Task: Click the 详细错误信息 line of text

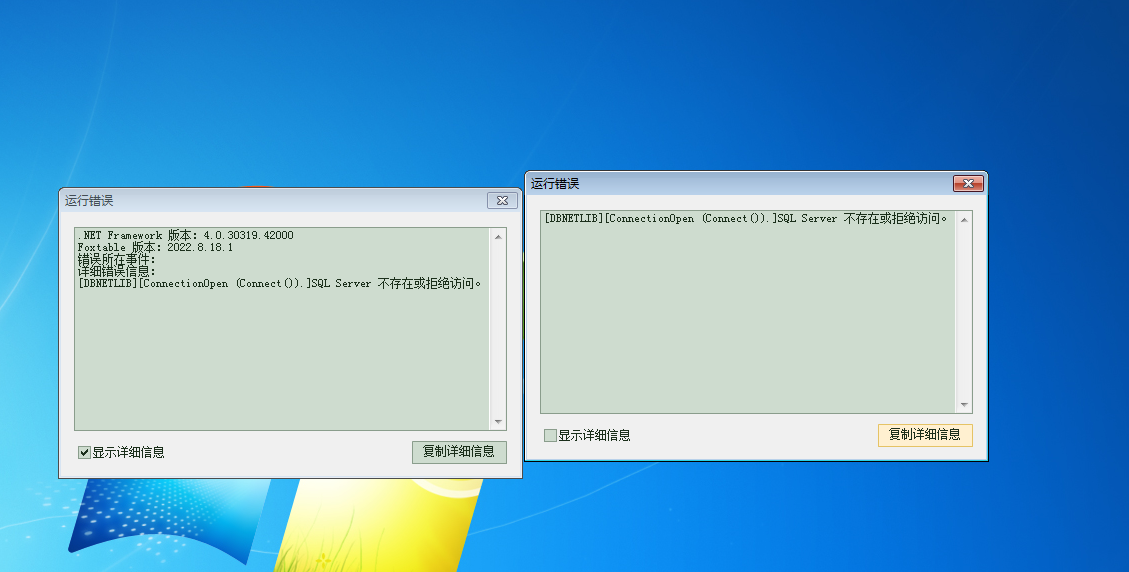Action: tap(117, 271)
